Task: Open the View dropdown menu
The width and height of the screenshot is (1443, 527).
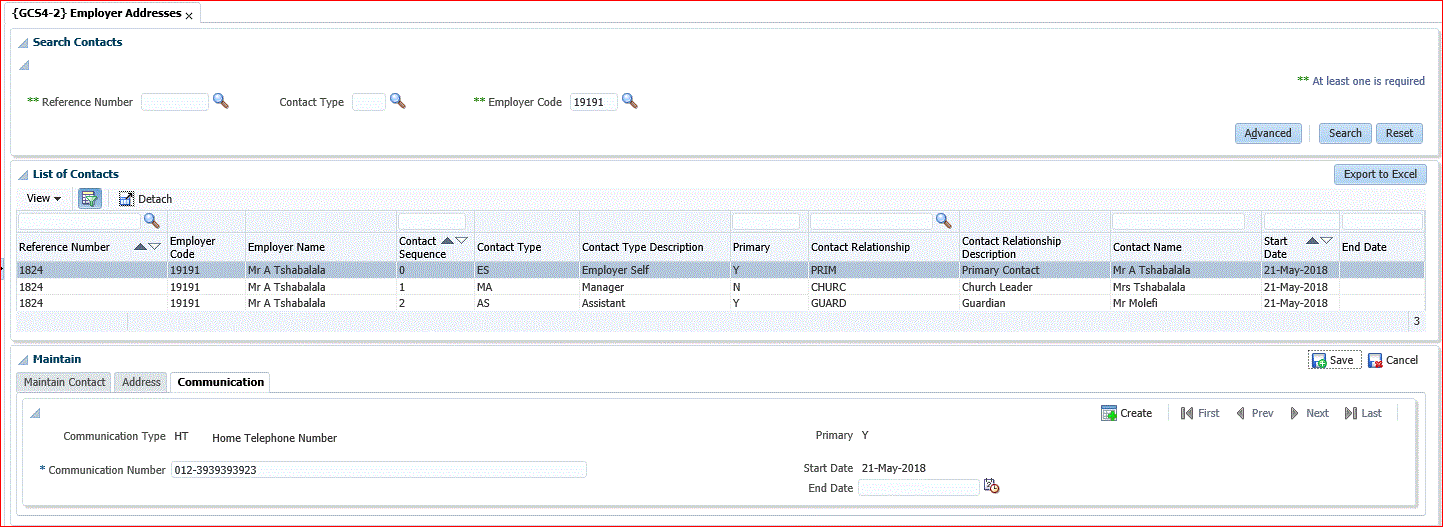Action: pos(43,199)
